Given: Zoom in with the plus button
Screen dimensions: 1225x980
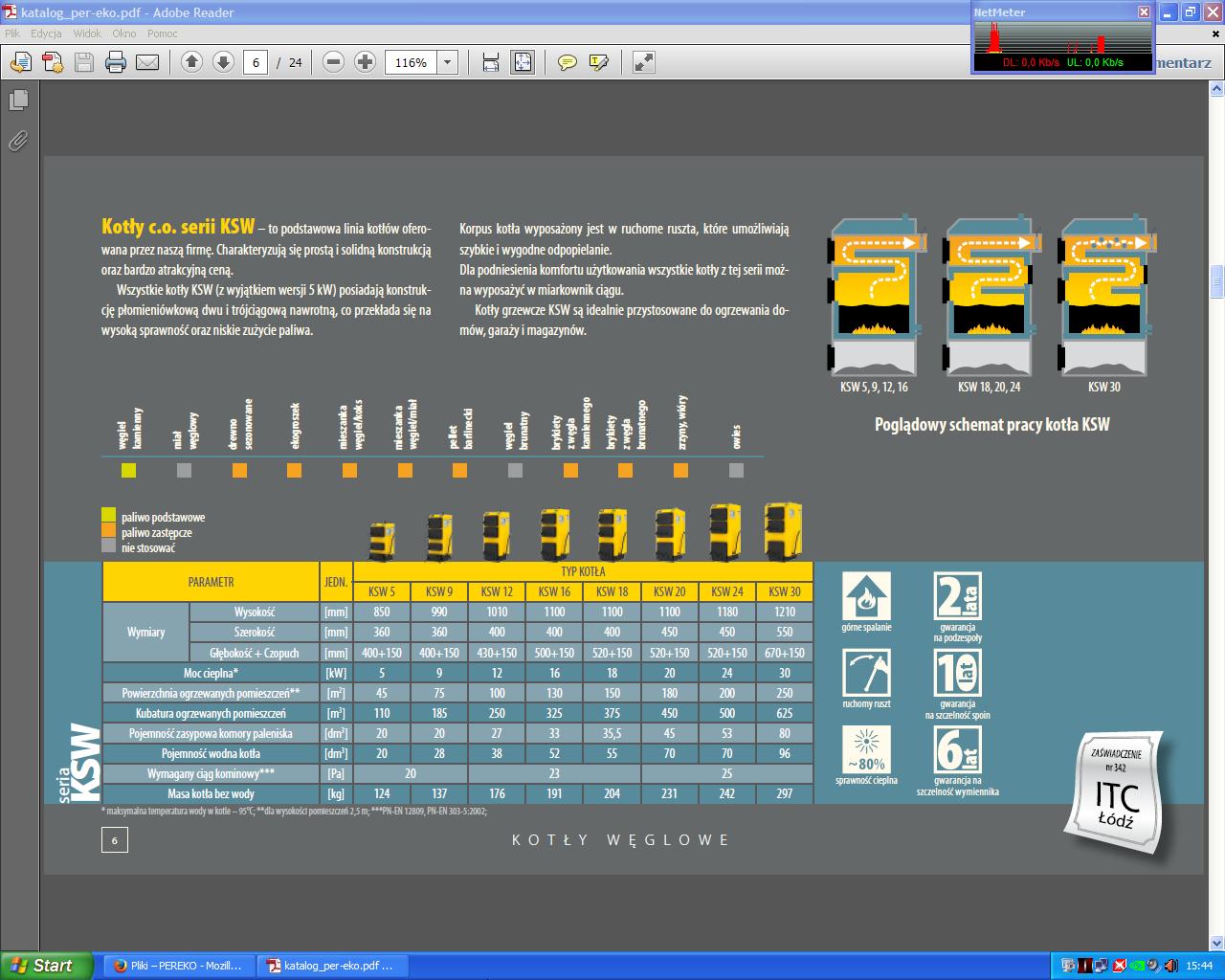Looking at the screenshot, I should coord(365,62).
